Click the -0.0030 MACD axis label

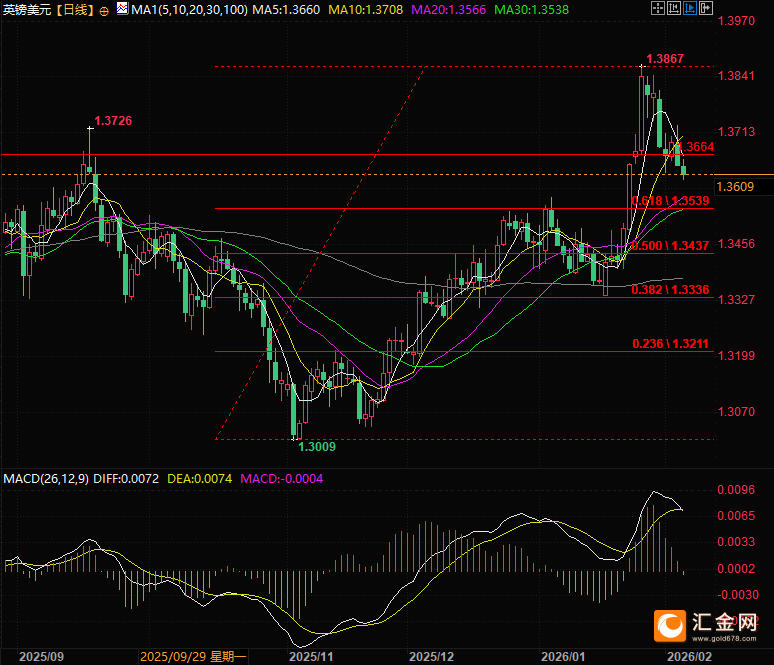click(x=737, y=595)
